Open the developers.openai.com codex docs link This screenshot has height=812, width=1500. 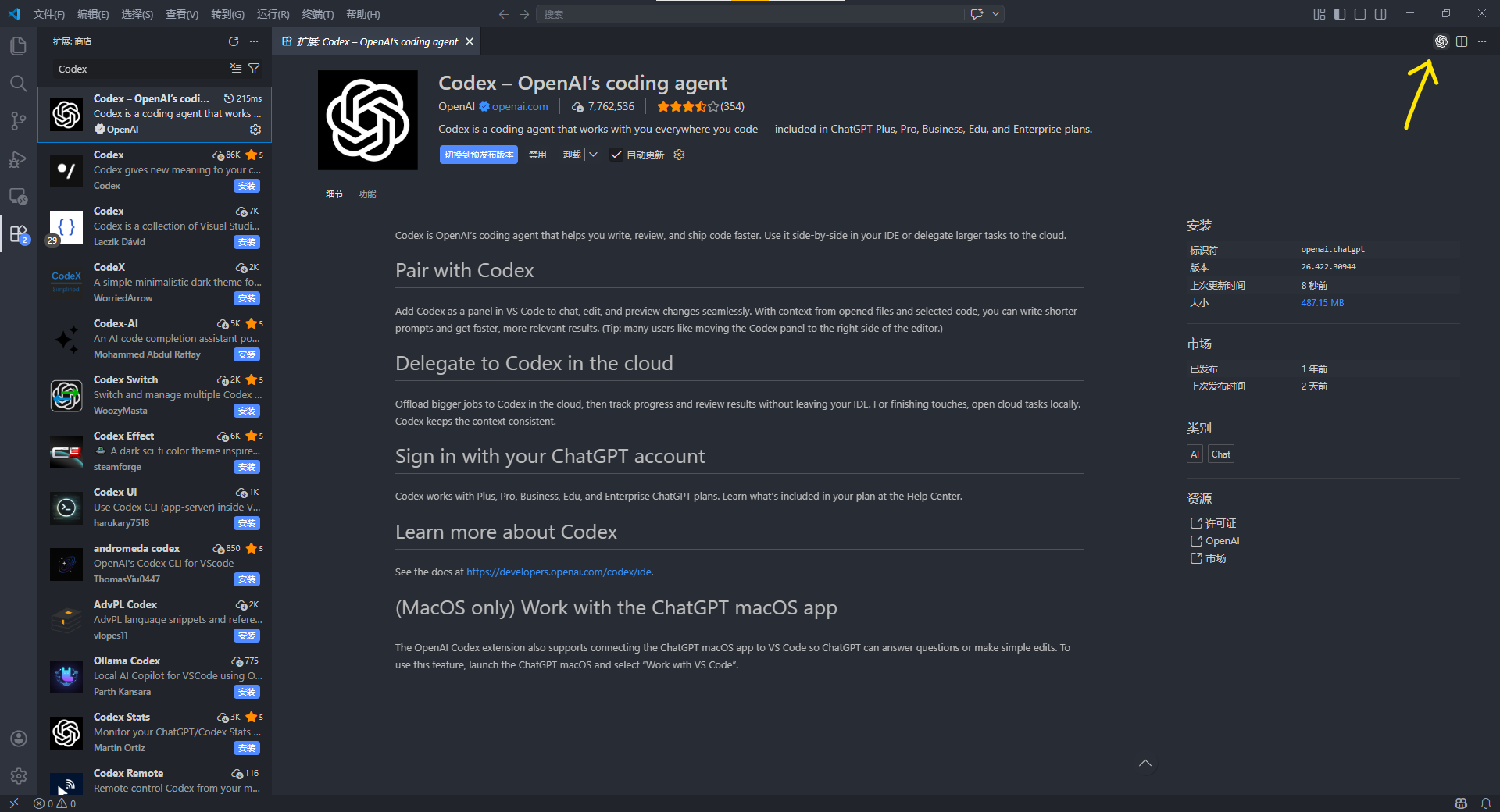(x=559, y=572)
